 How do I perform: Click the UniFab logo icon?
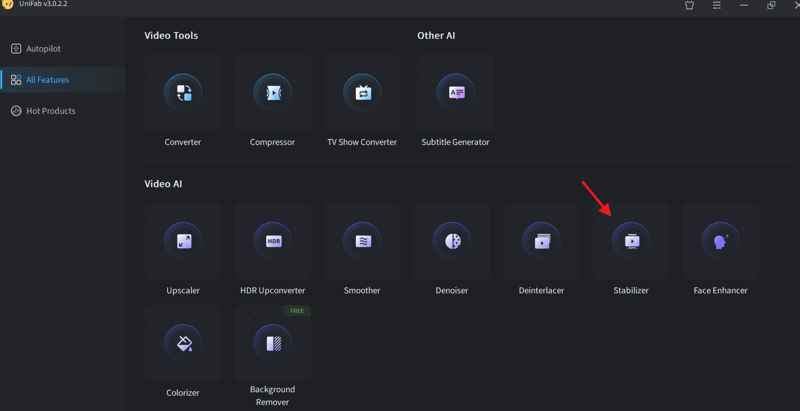(x=8, y=5)
